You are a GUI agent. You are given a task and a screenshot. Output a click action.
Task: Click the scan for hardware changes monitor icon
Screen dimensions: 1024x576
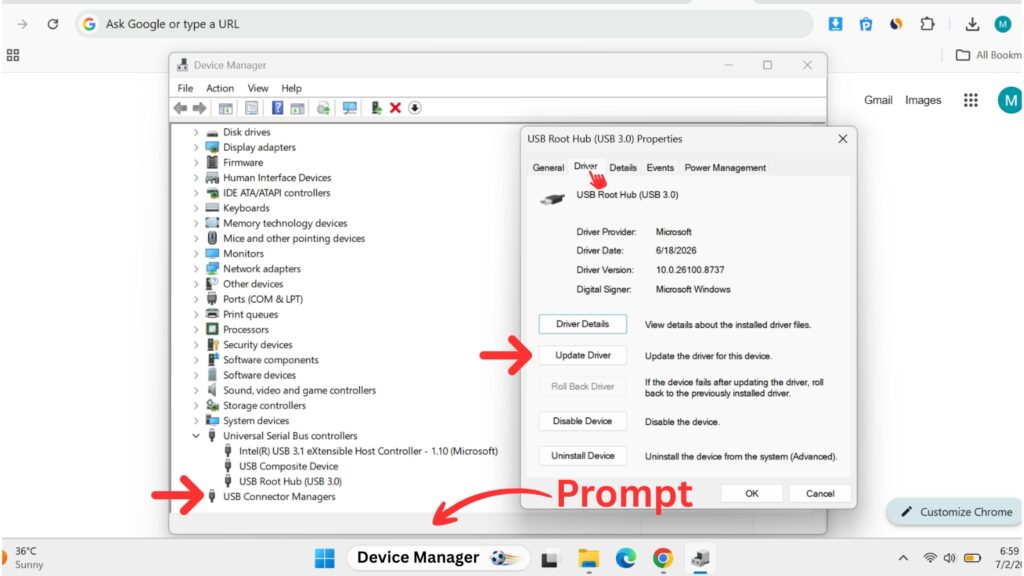349,108
